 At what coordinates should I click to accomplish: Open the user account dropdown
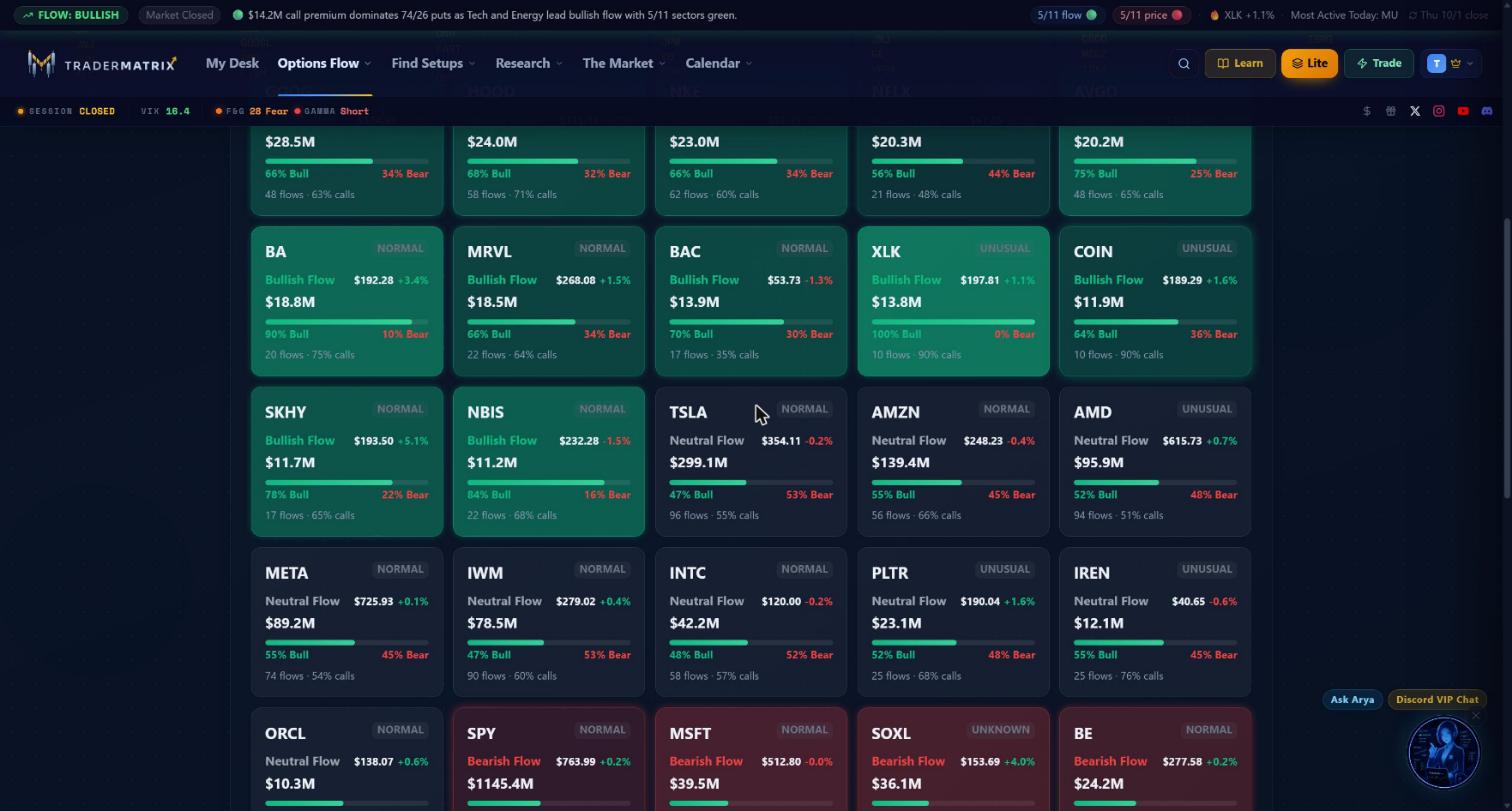point(1449,64)
